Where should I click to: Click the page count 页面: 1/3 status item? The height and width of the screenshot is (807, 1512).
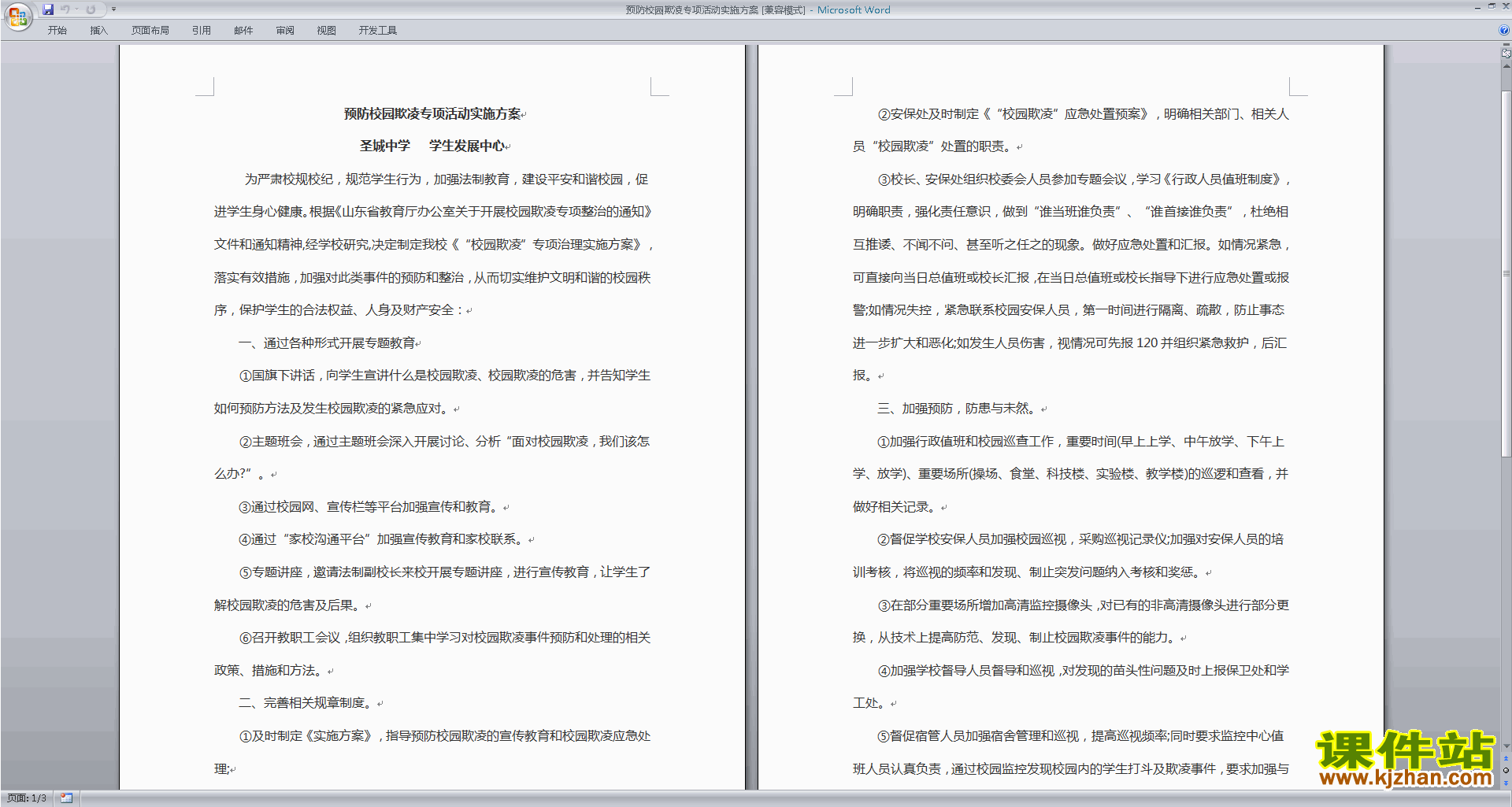[x=27, y=798]
